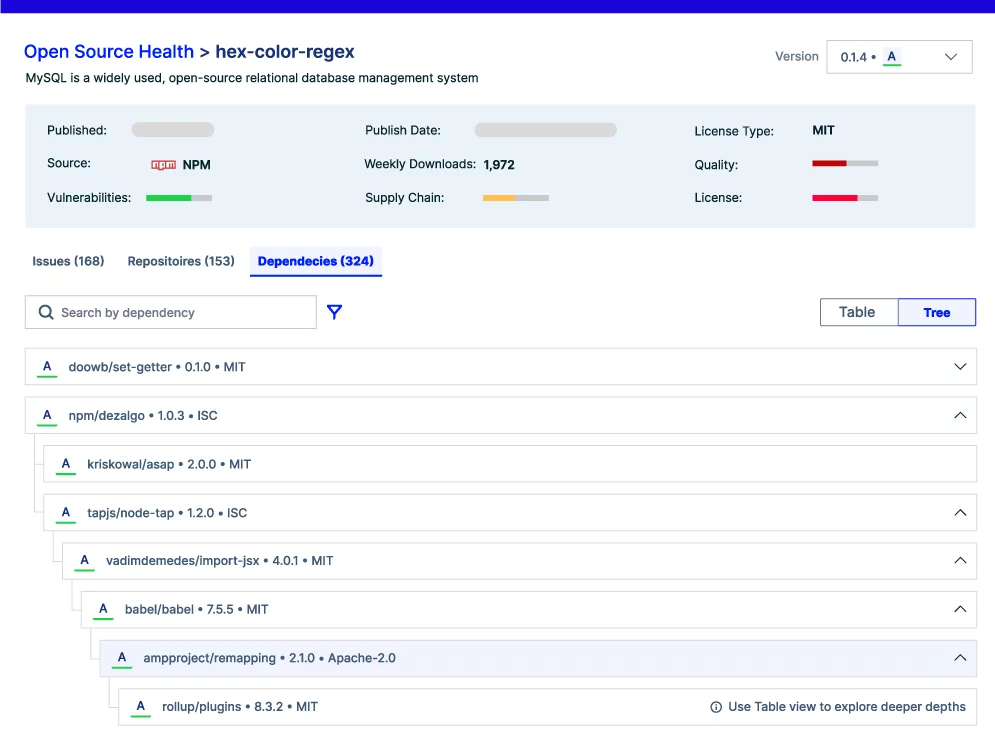Collapse the vadimdemedes/import-jsx dependency row
Image resolution: width=995 pixels, height=753 pixels.
(960, 561)
